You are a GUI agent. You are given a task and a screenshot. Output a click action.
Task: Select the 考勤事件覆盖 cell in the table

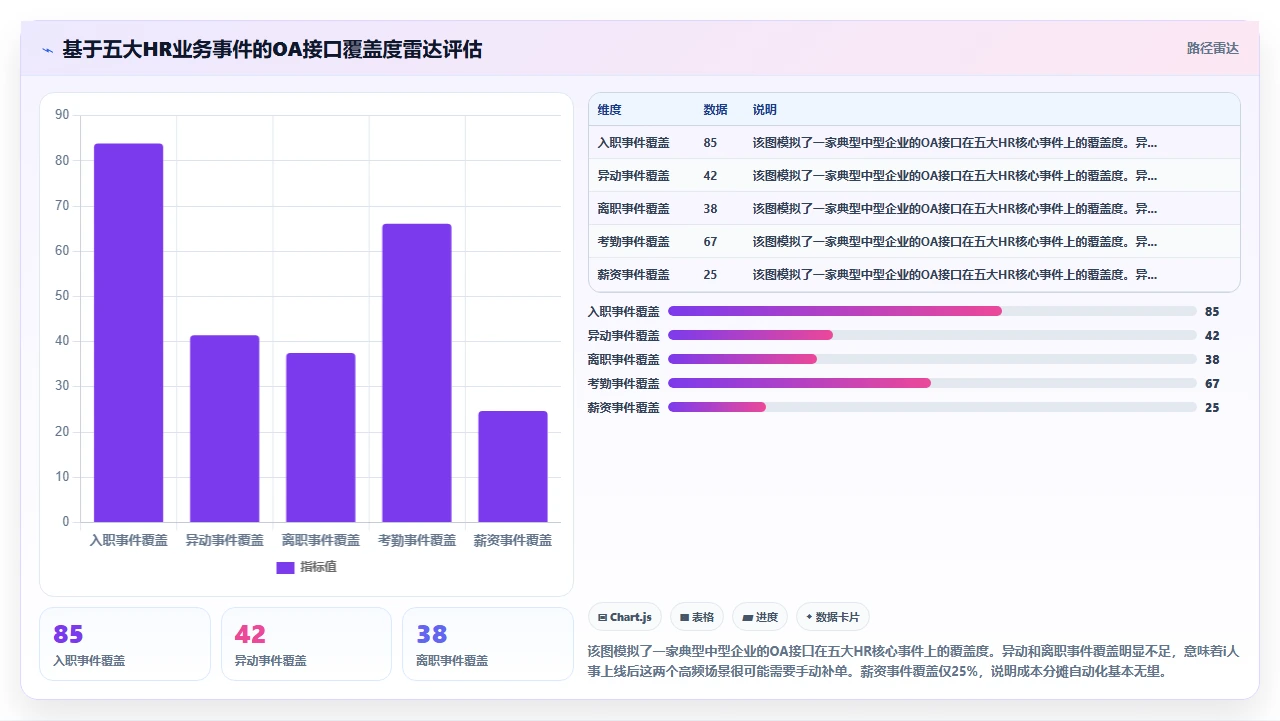pos(634,242)
